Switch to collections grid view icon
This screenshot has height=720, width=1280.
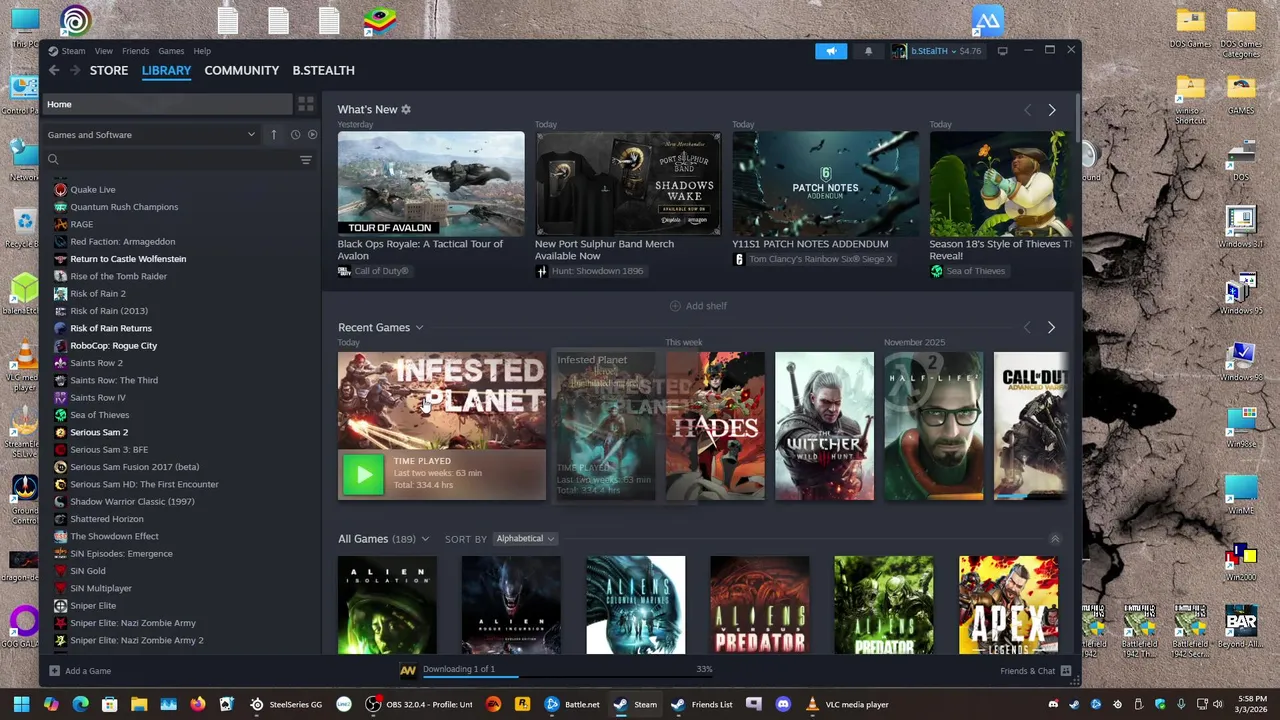pyautogui.click(x=306, y=104)
